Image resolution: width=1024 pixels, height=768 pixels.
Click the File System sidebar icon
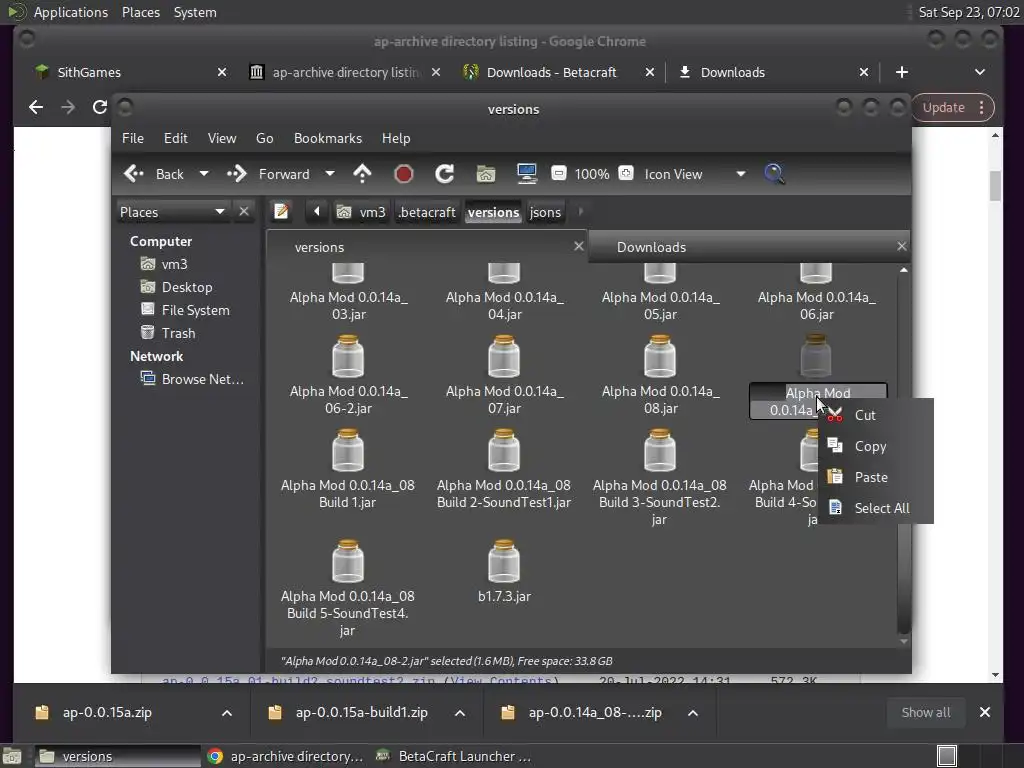coord(148,310)
